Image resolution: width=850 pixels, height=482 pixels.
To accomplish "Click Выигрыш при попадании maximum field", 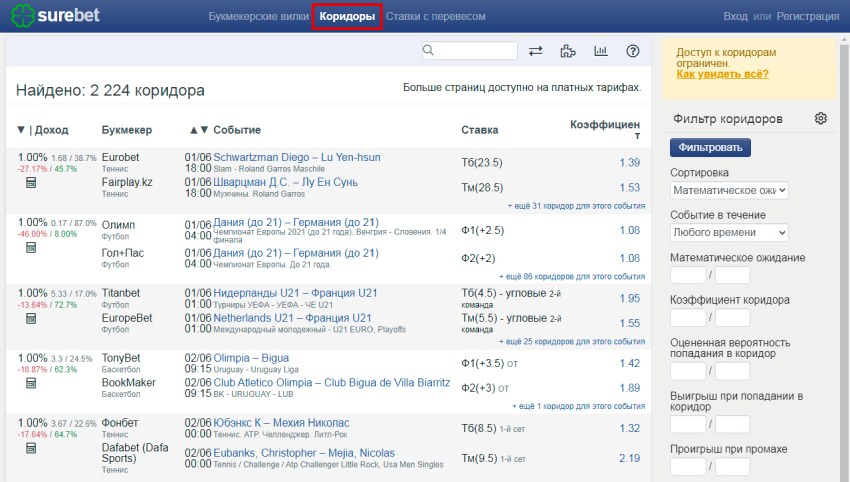I will click(732, 424).
